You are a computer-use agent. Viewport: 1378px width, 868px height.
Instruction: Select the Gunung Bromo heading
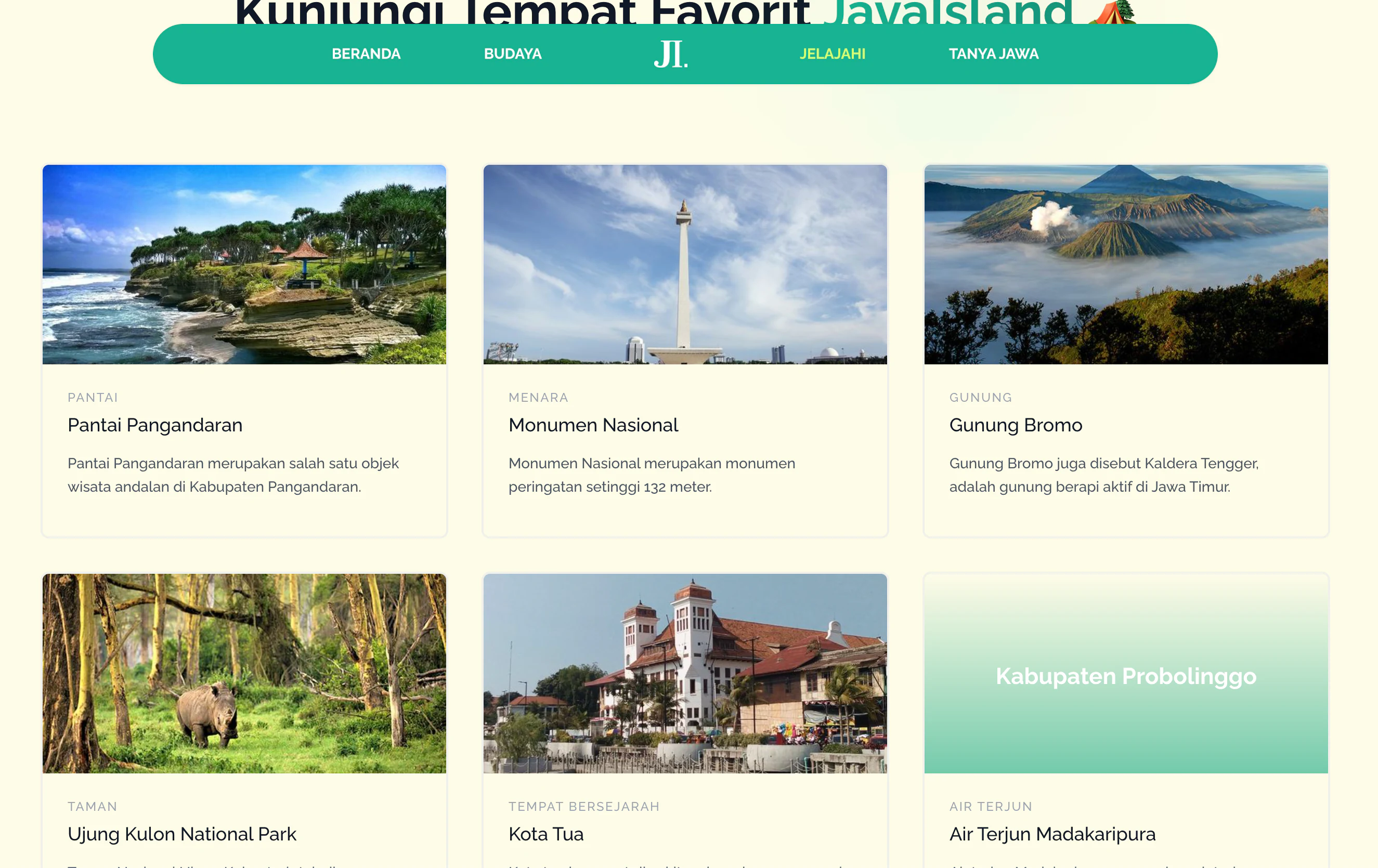1016,425
